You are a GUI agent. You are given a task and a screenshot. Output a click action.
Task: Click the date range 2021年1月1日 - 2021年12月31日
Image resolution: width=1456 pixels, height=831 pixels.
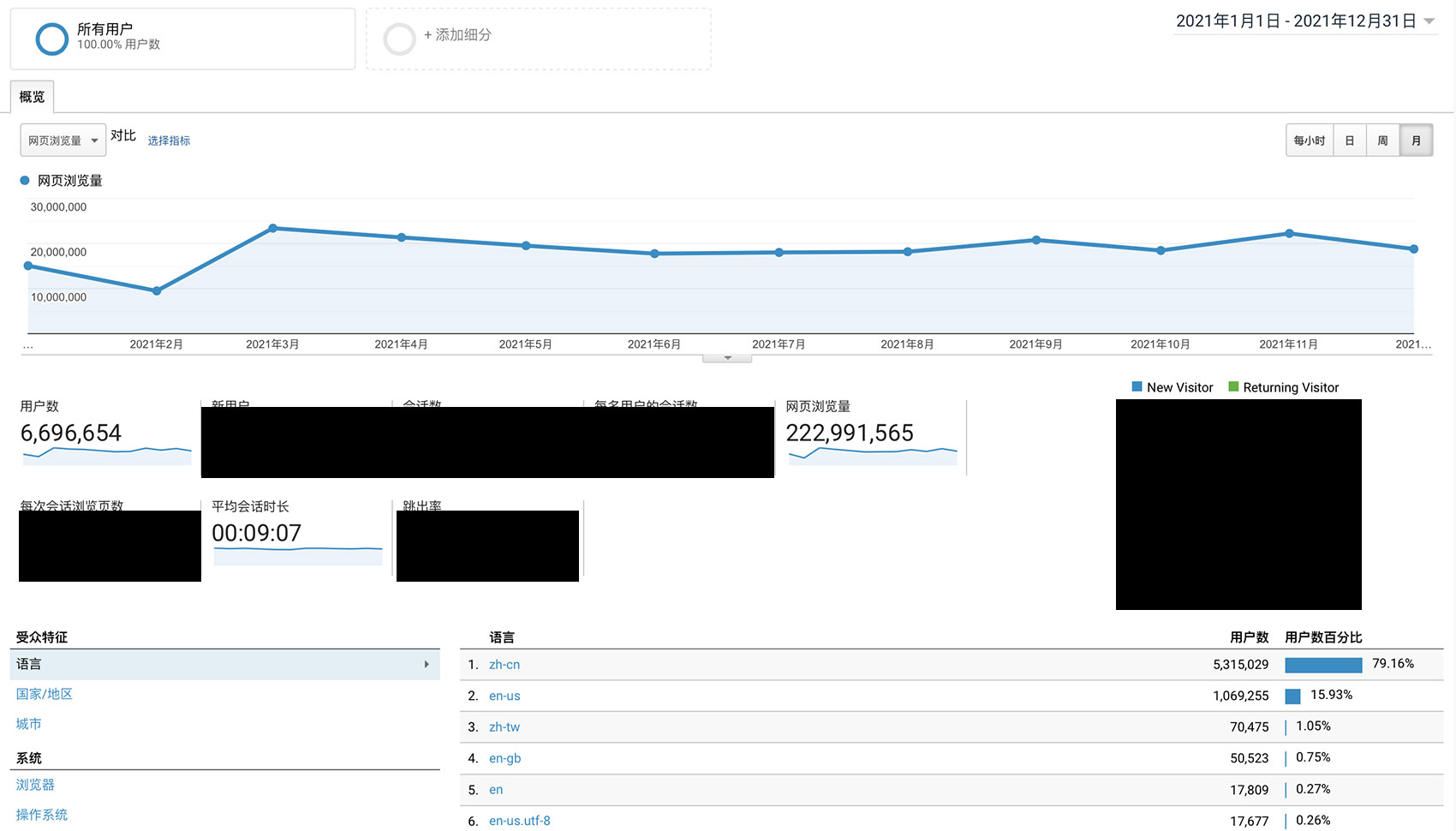[1295, 21]
